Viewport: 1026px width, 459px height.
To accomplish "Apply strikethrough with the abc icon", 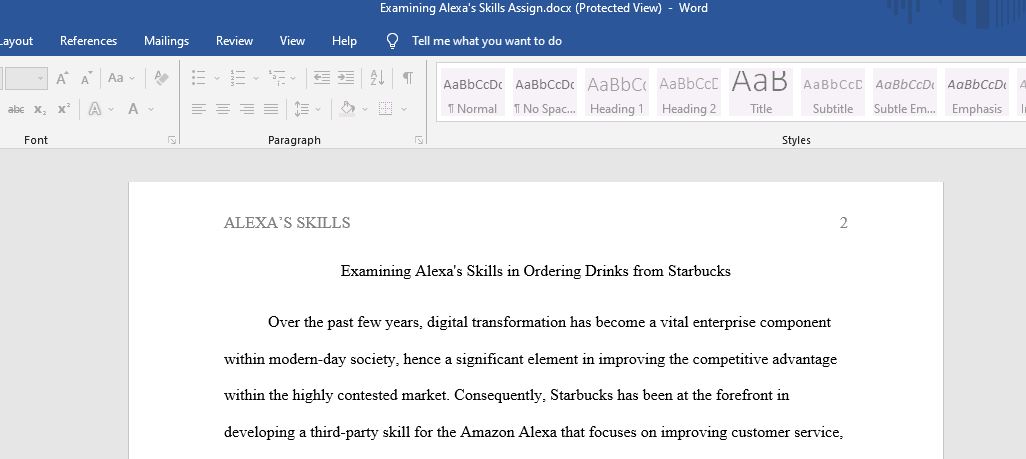I will pyautogui.click(x=16, y=109).
